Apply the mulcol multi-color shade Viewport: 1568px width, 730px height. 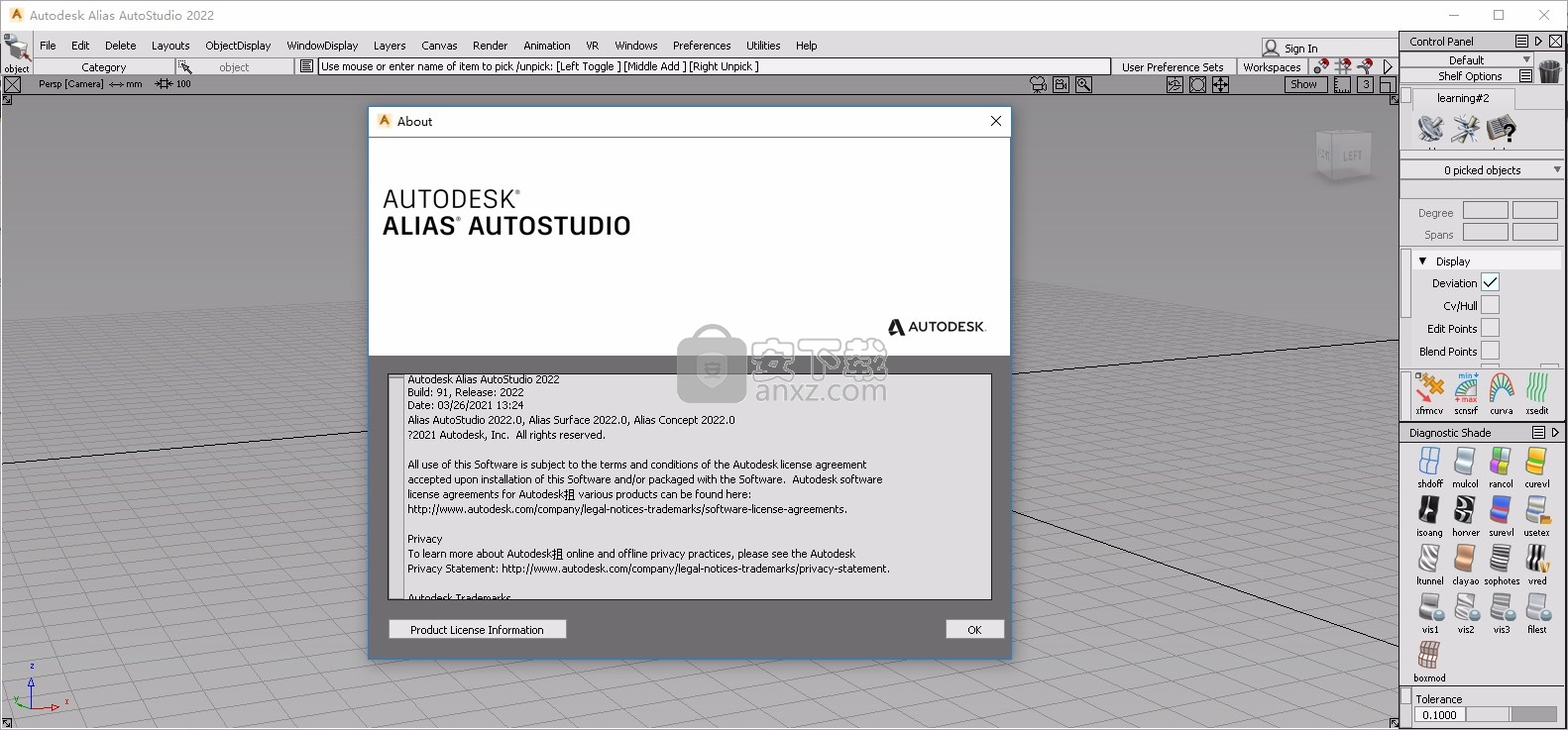(x=1465, y=462)
